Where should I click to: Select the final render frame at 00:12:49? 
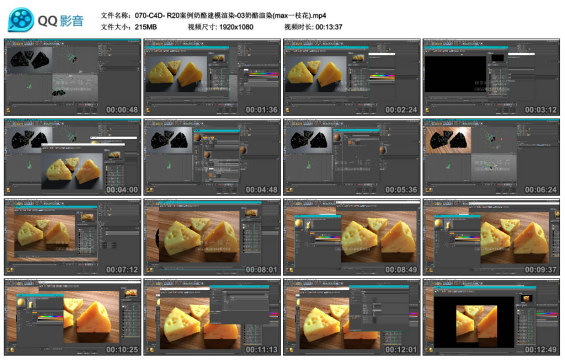point(491,317)
